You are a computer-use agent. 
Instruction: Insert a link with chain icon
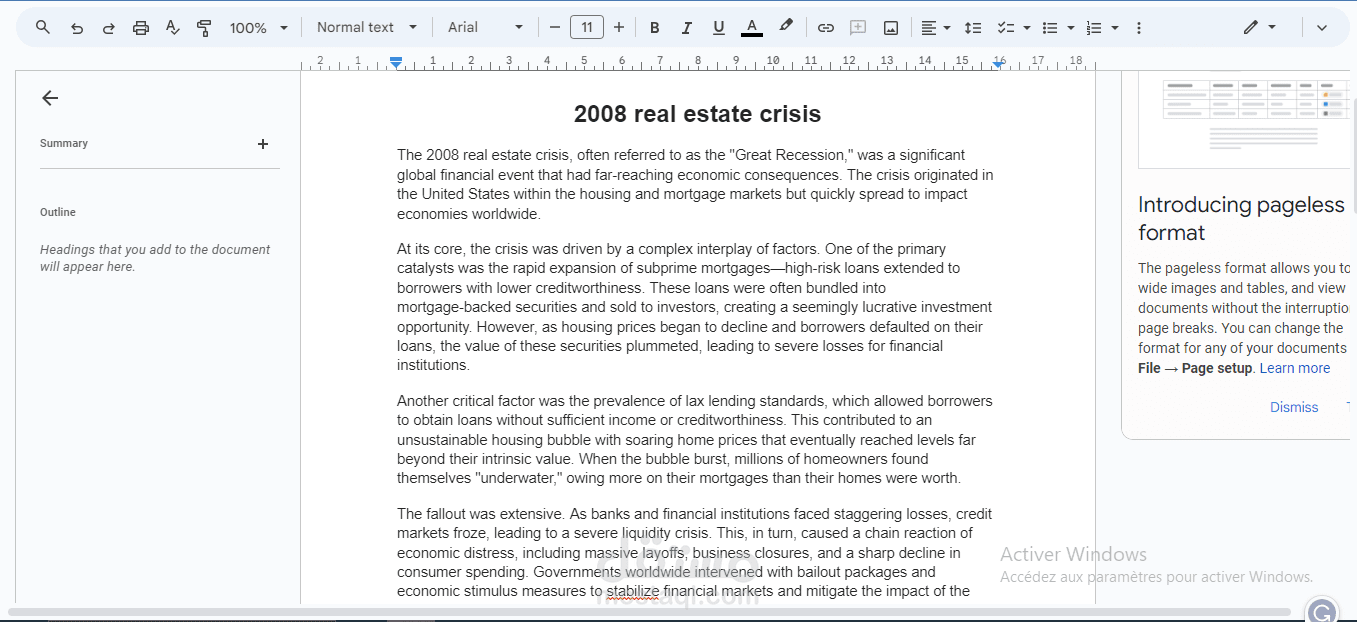click(825, 28)
